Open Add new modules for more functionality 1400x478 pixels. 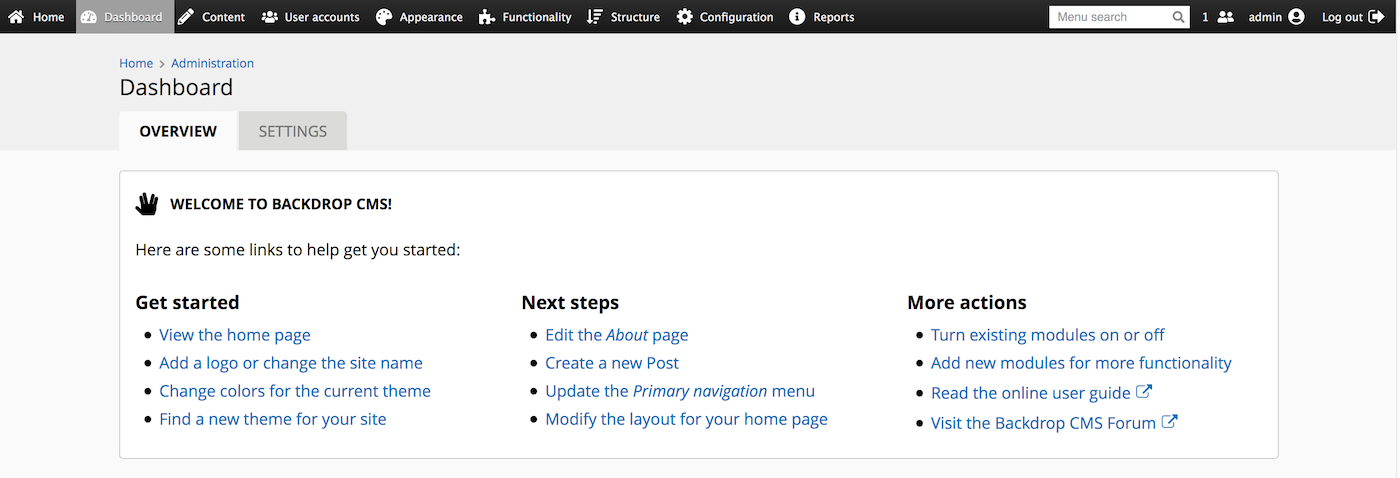[1081, 363]
